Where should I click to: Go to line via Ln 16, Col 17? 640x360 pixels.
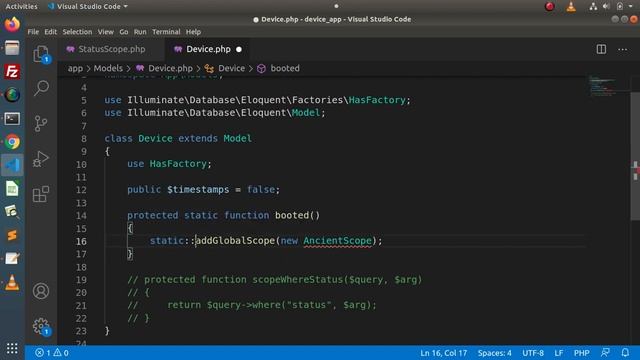click(x=444, y=353)
